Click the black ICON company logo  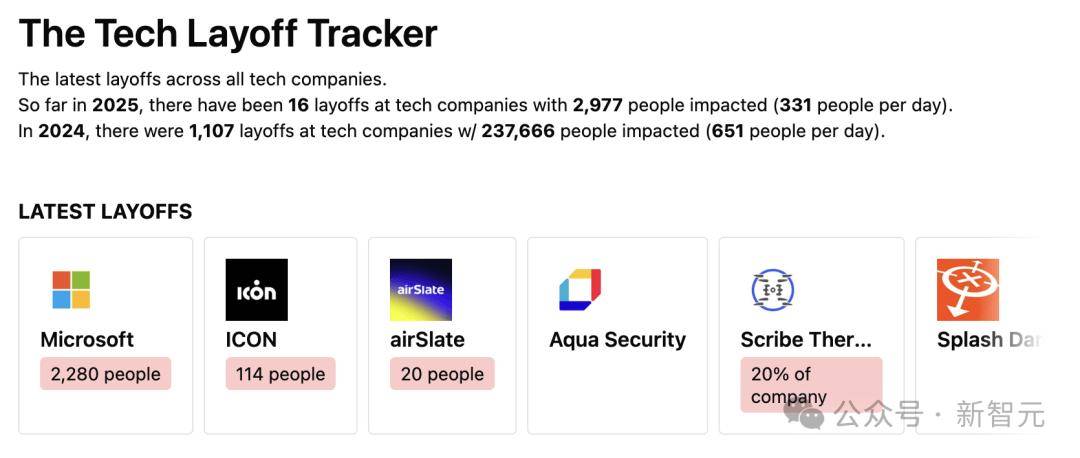coord(256,289)
